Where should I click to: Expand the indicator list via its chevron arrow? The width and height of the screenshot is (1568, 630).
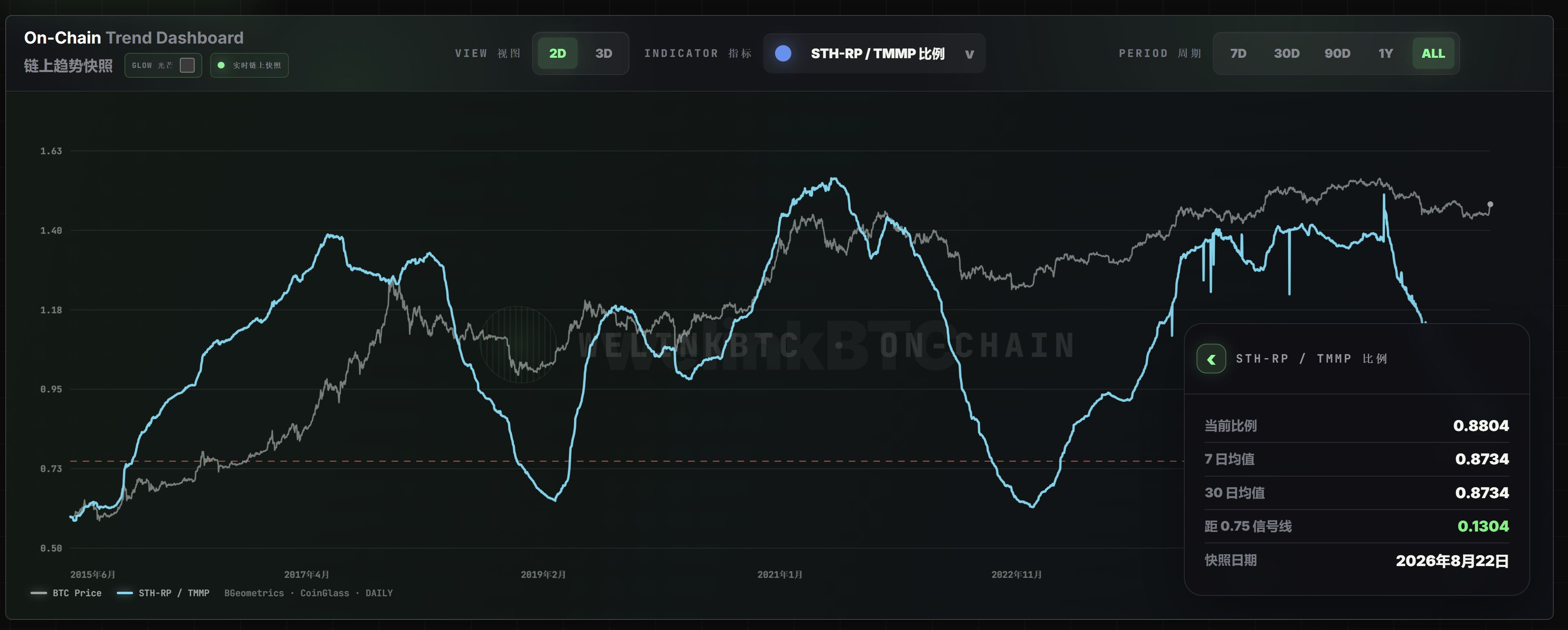970,54
